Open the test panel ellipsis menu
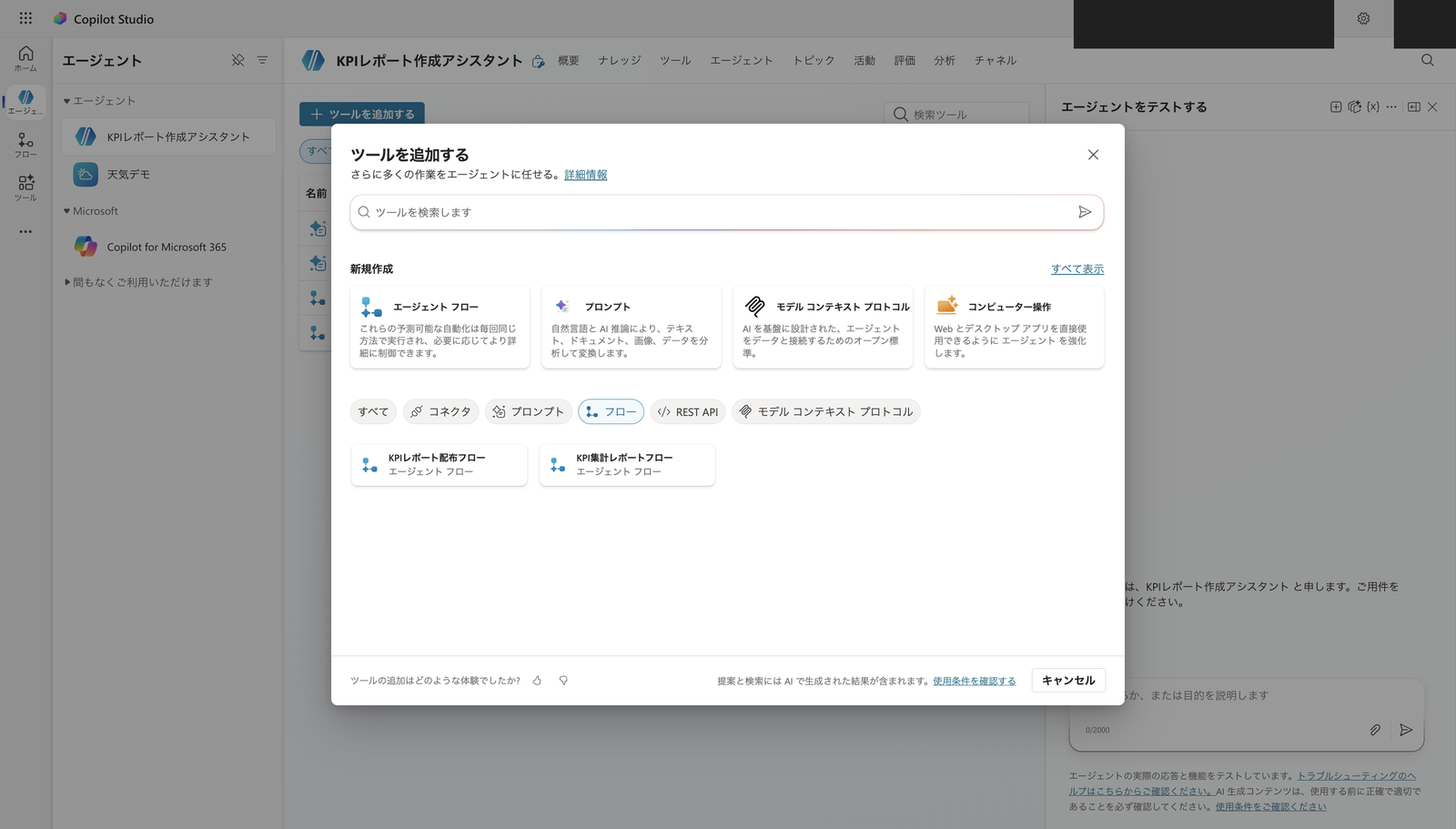The image size is (1456, 829). pos(1391,106)
